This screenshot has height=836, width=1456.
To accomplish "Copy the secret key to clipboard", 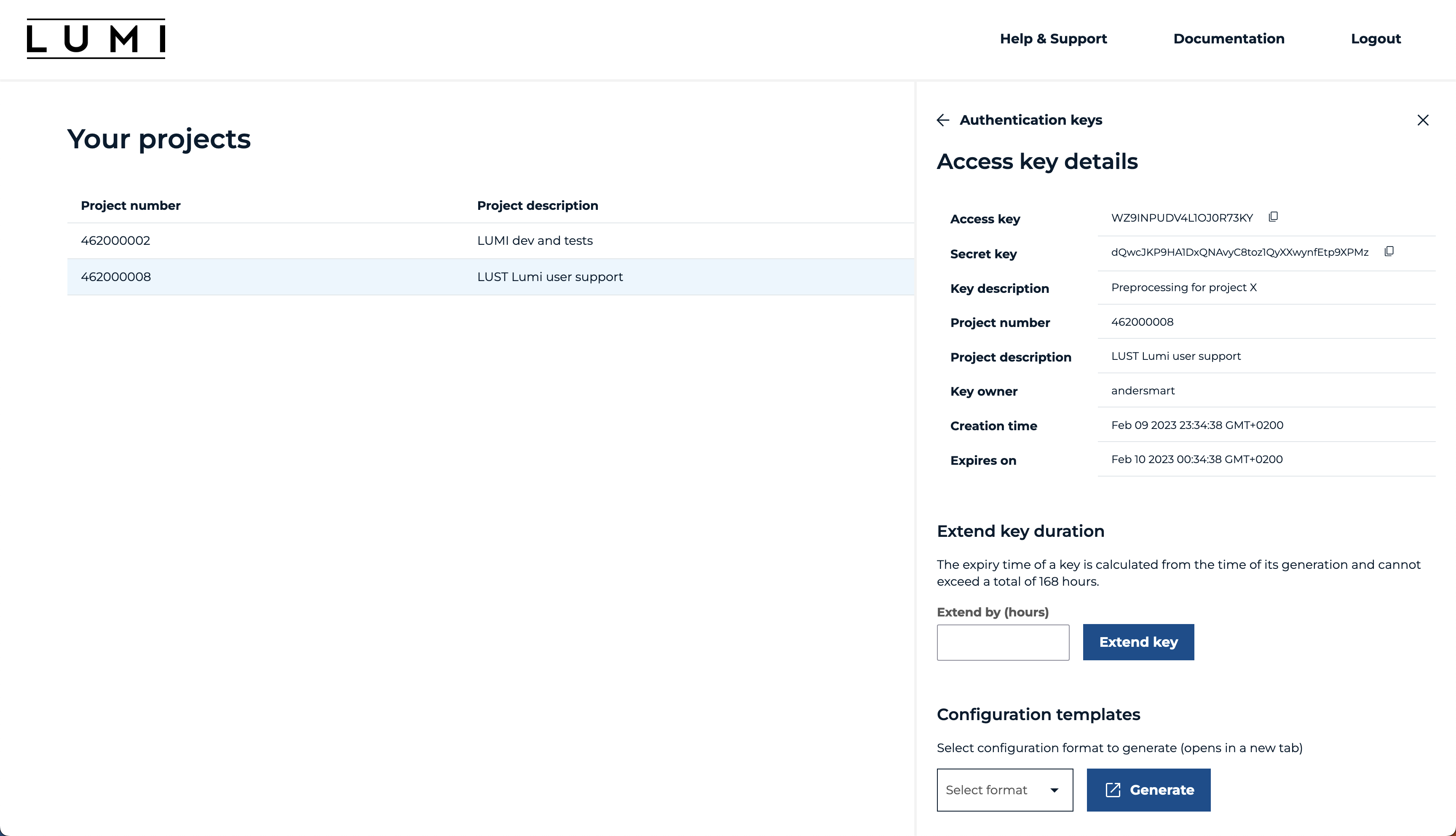I will click(x=1389, y=252).
